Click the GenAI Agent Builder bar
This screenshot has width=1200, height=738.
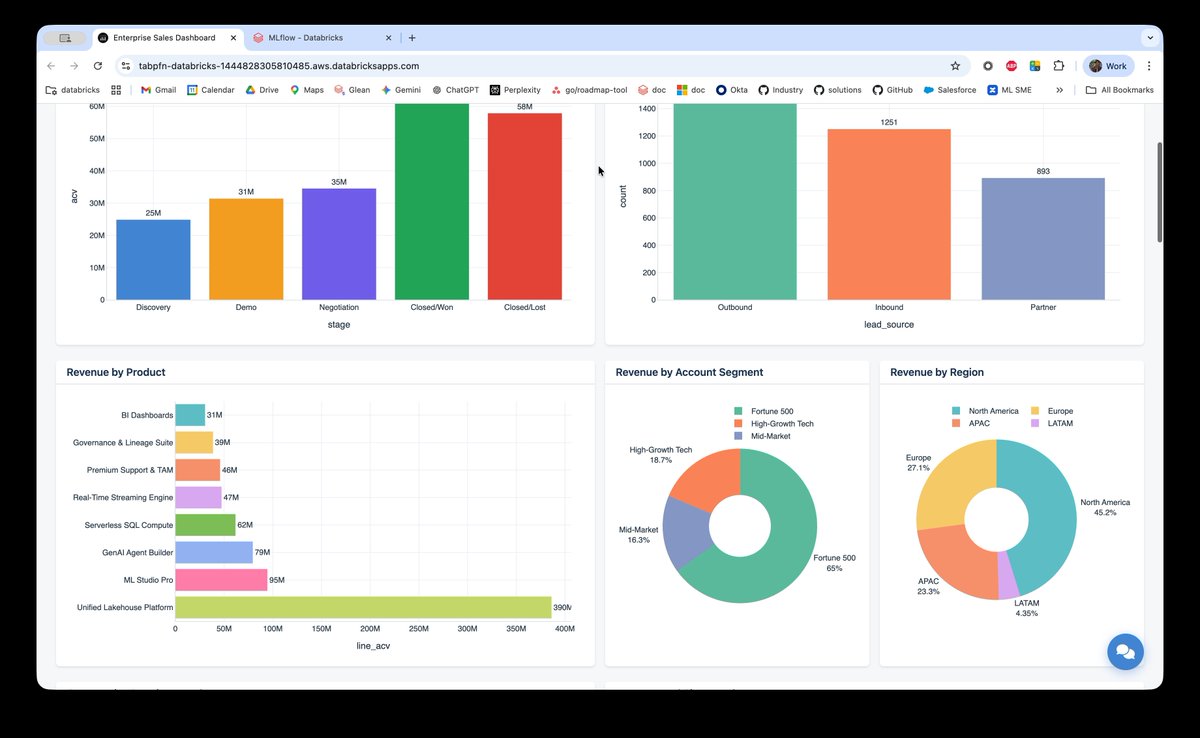pyautogui.click(x=214, y=552)
